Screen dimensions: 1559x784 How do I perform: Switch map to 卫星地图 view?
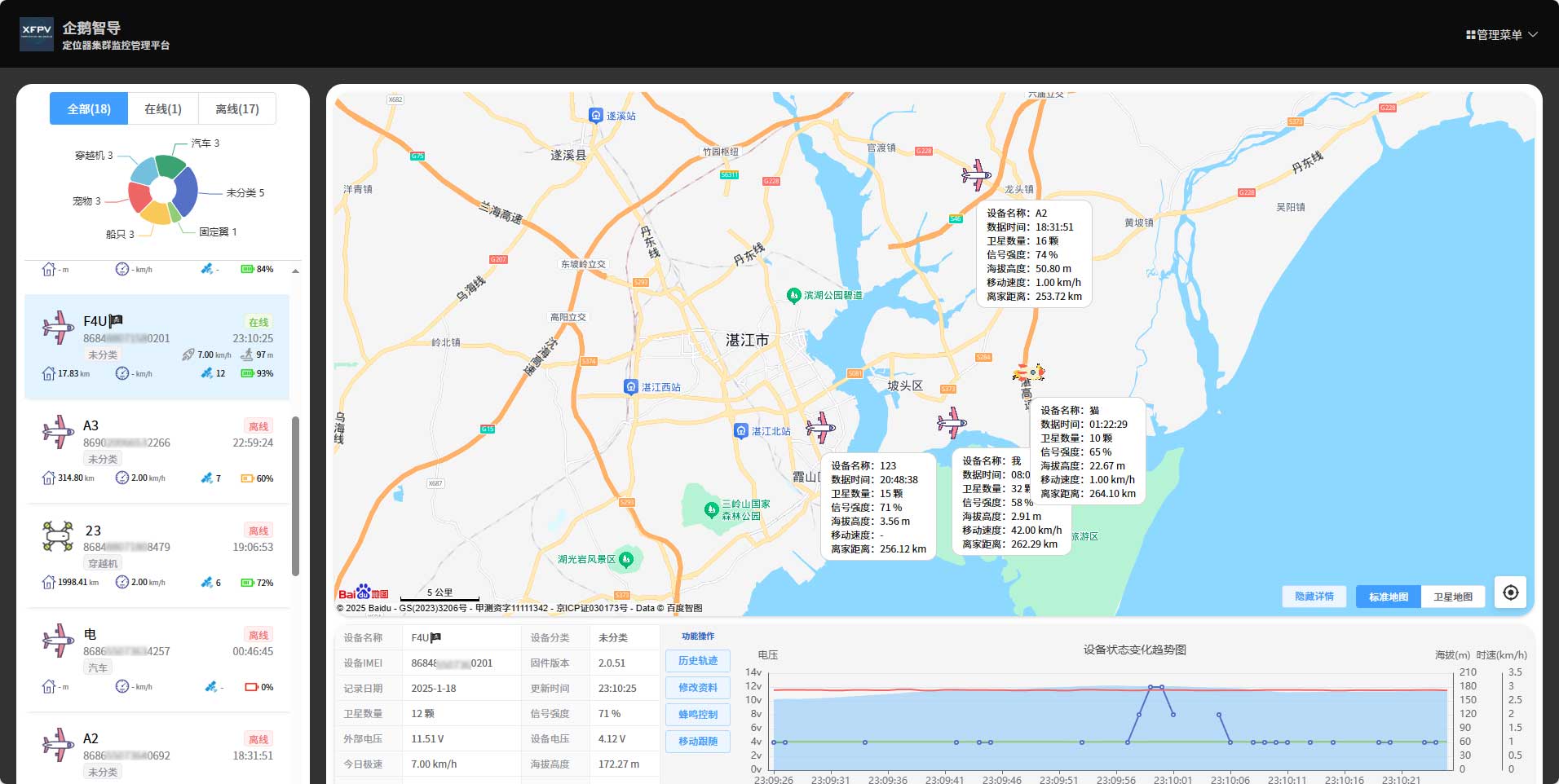pyautogui.click(x=1452, y=597)
